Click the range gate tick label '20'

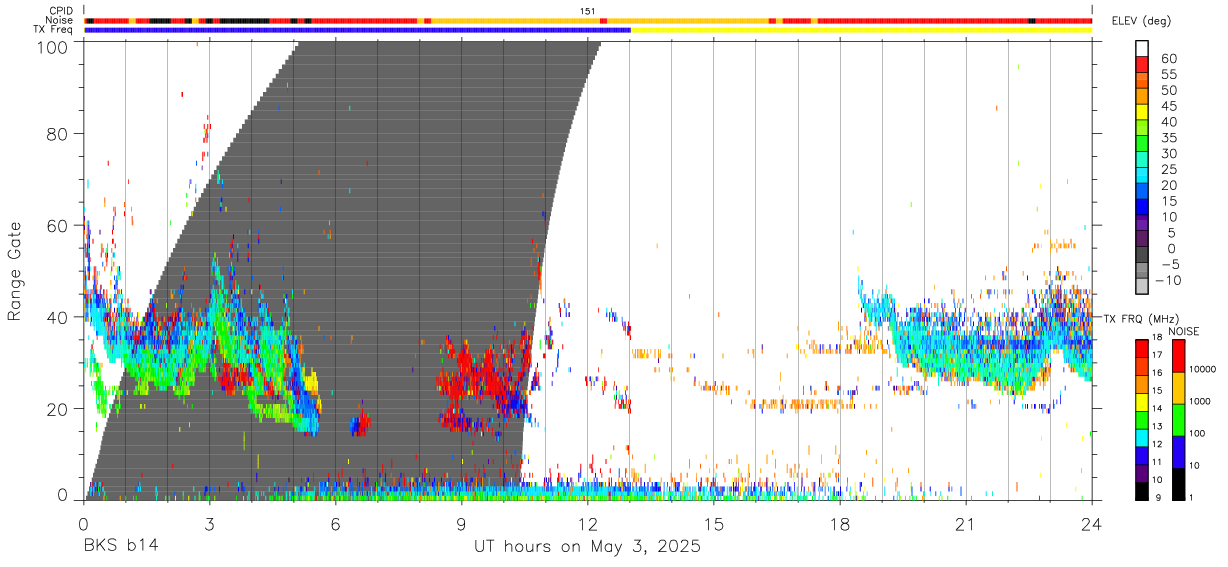[x=59, y=409]
